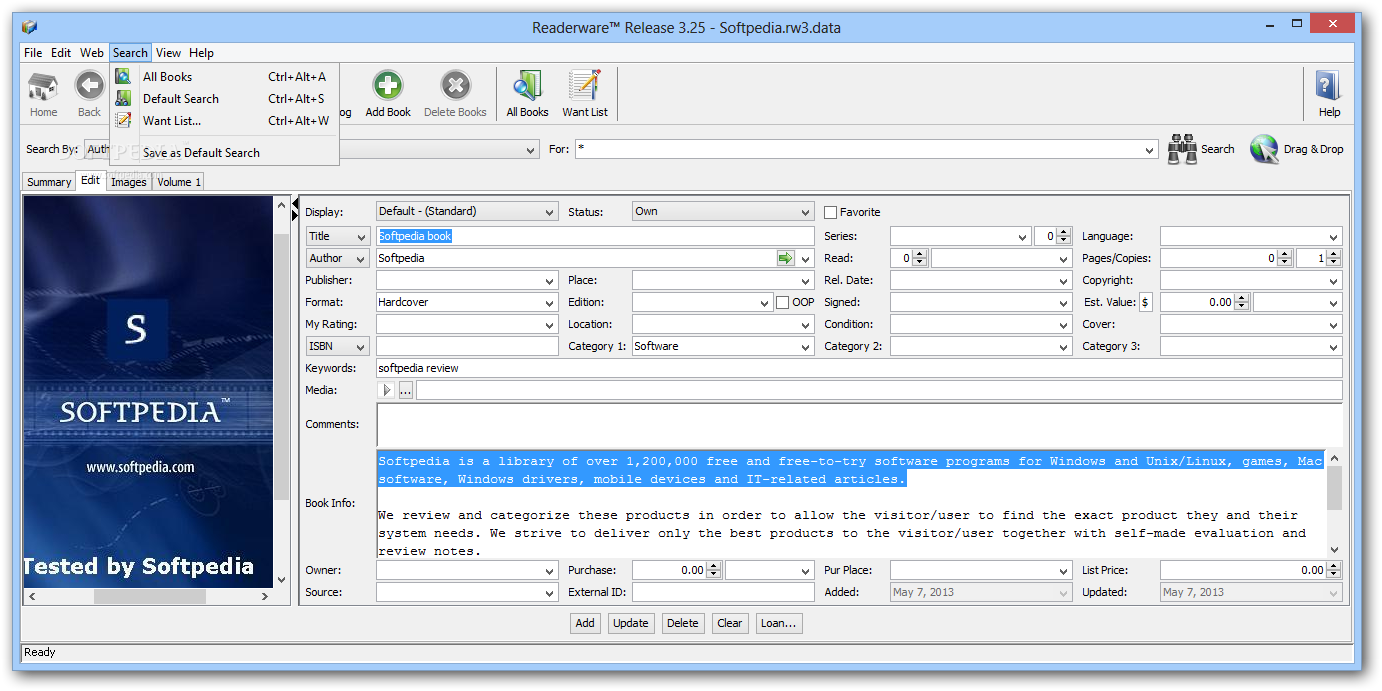The height and width of the screenshot is (691, 1382).
Task: Click the Est. Value dollar sign button
Action: click(x=1145, y=302)
